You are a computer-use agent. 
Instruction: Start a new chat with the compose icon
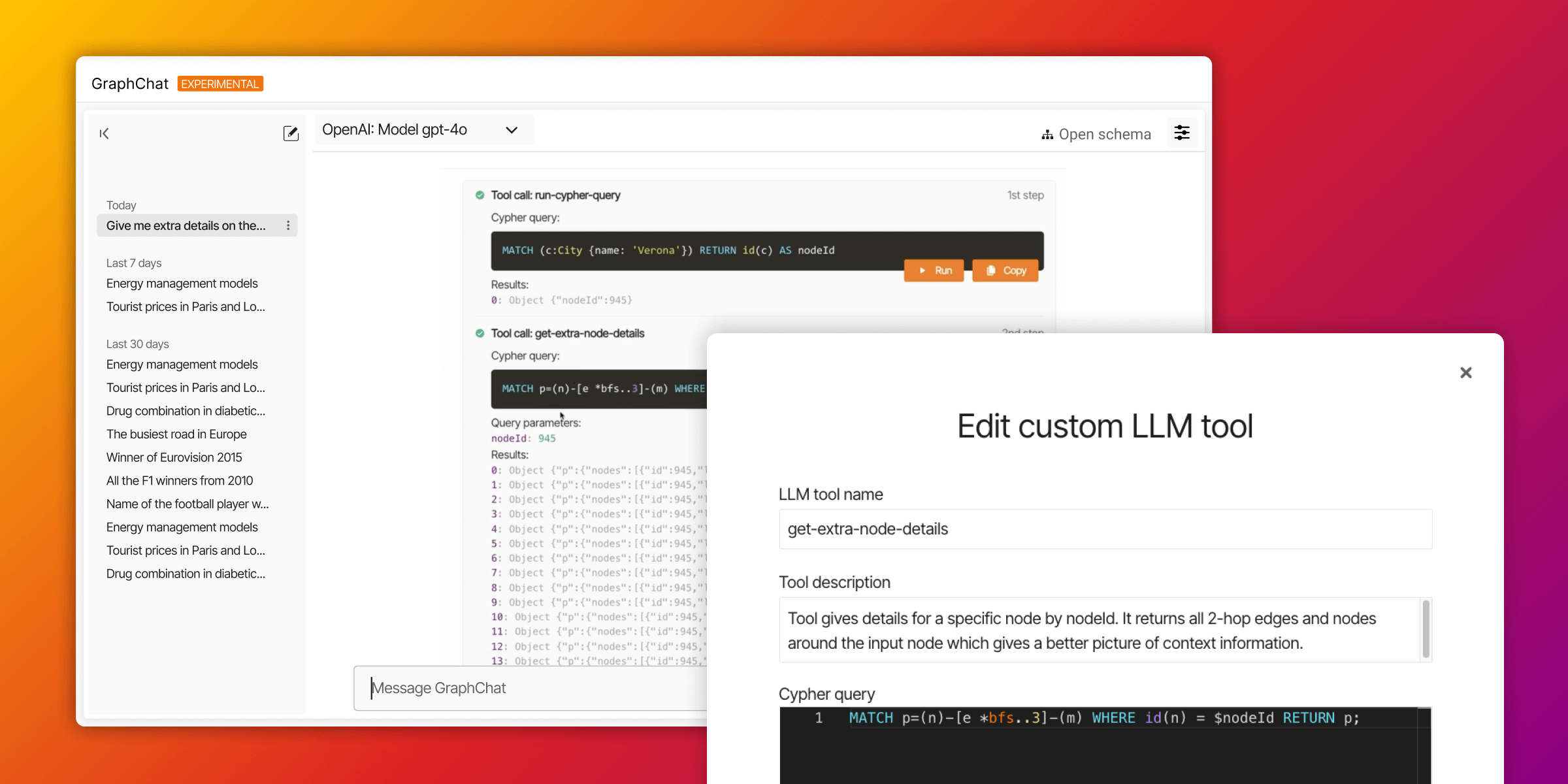(x=291, y=133)
